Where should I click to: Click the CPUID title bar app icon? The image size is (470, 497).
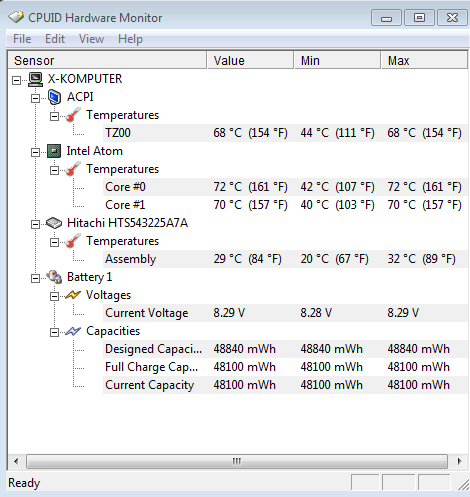pyautogui.click(x=16, y=17)
